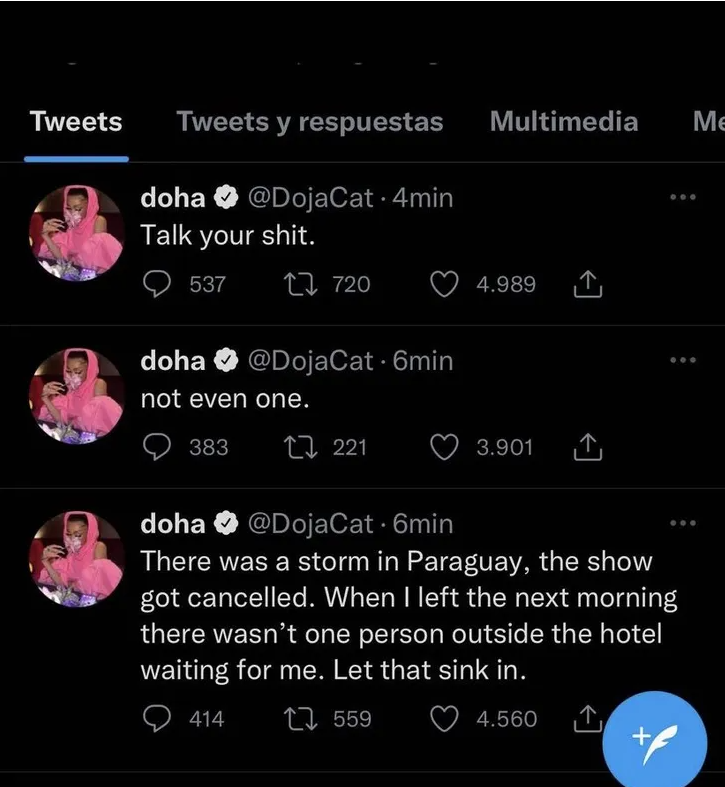Reply to the "Talk your shit." tweet

[x=157, y=285]
